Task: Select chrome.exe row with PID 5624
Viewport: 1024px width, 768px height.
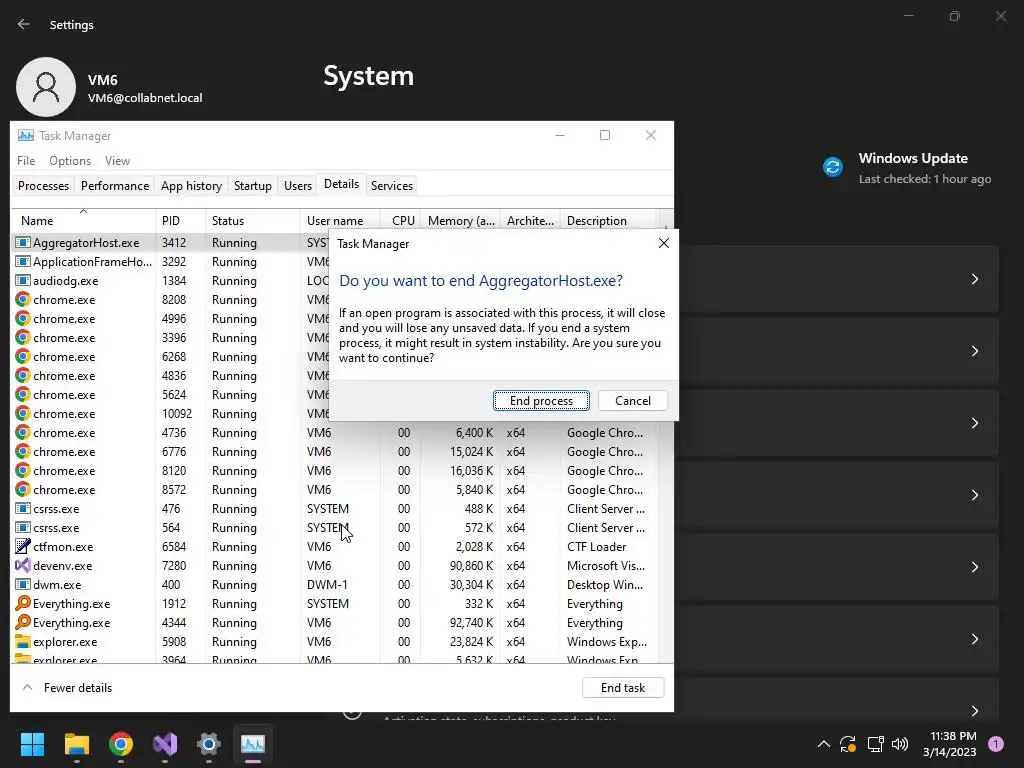Action: (x=170, y=394)
